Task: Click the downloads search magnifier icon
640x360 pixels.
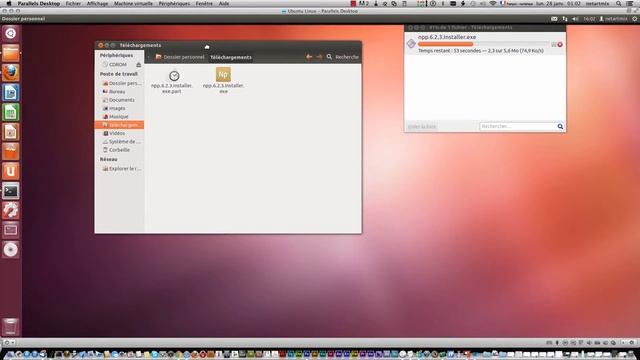Action: tap(560, 127)
